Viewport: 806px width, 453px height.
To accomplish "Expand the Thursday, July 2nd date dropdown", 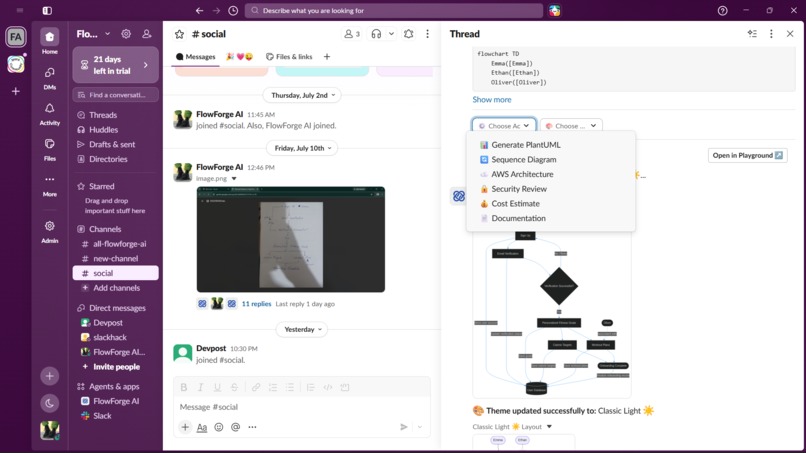I will pyautogui.click(x=303, y=95).
